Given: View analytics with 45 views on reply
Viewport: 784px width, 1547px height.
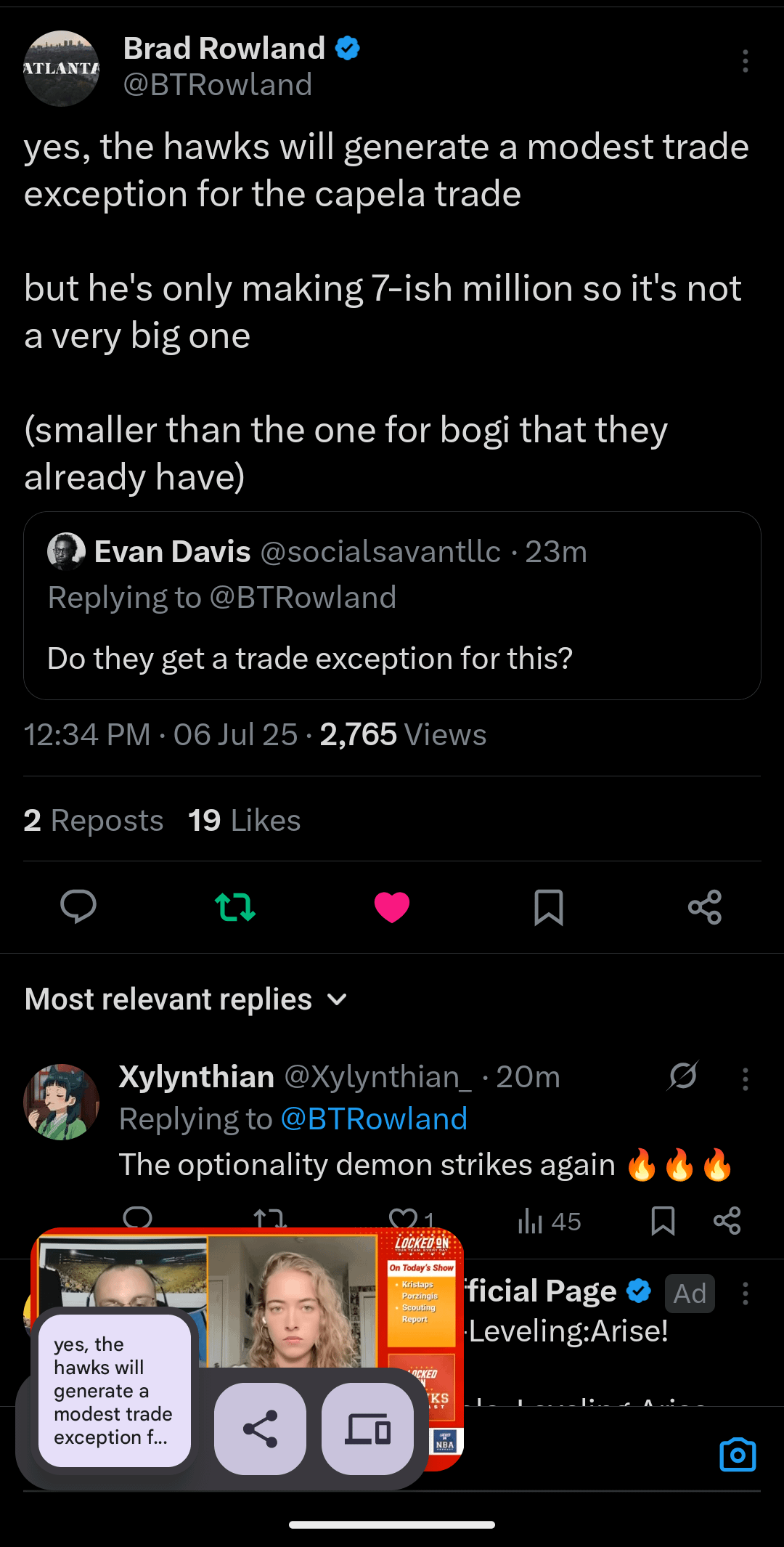Looking at the screenshot, I should (550, 1222).
